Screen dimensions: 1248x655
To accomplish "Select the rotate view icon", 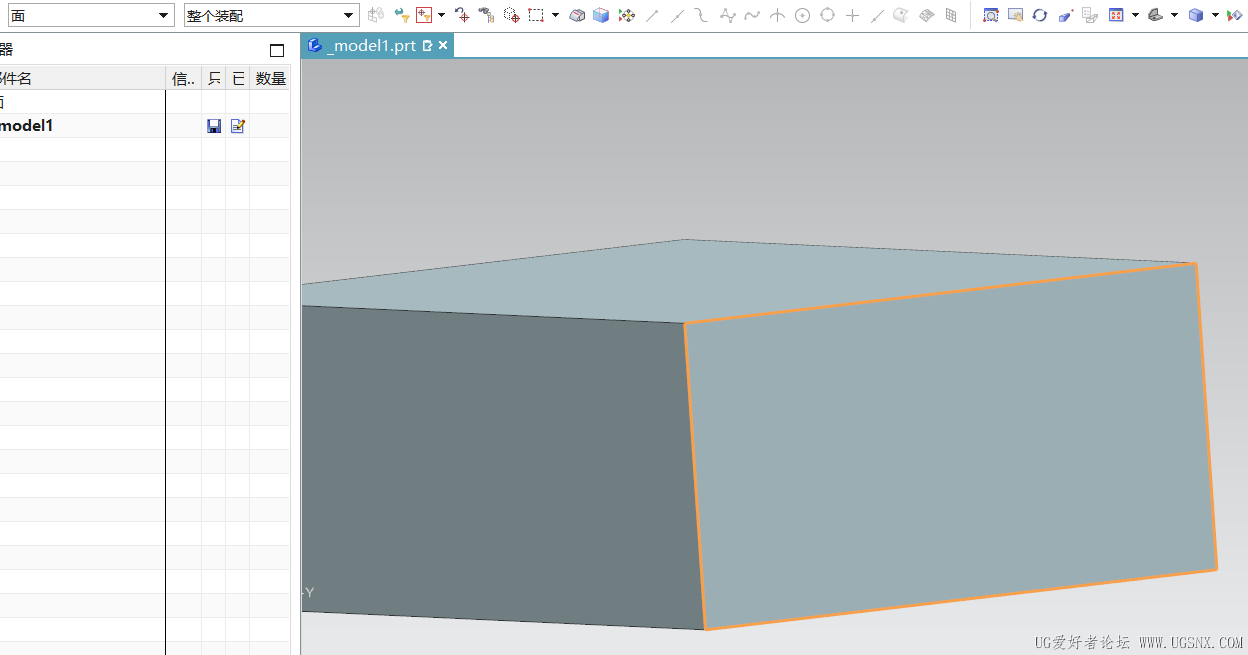I will (1040, 15).
